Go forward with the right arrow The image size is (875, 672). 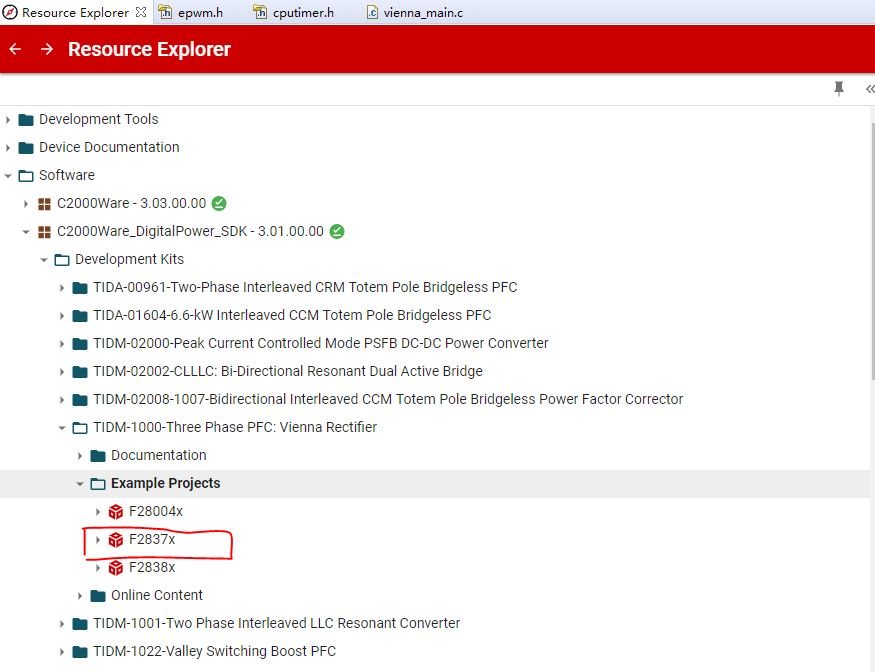click(47, 49)
